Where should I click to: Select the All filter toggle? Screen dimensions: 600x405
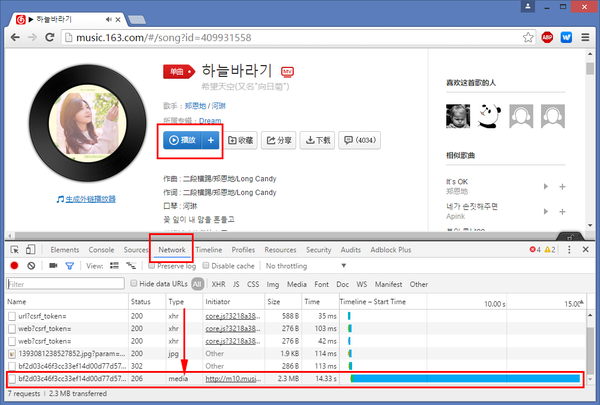[x=197, y=284]
